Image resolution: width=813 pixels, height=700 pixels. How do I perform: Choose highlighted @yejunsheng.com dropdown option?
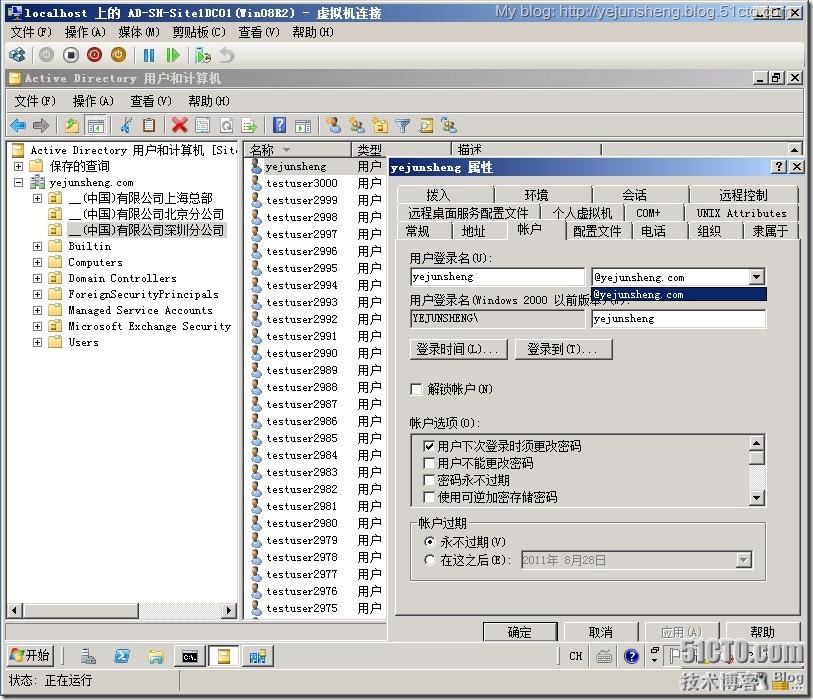click(679, 295)
